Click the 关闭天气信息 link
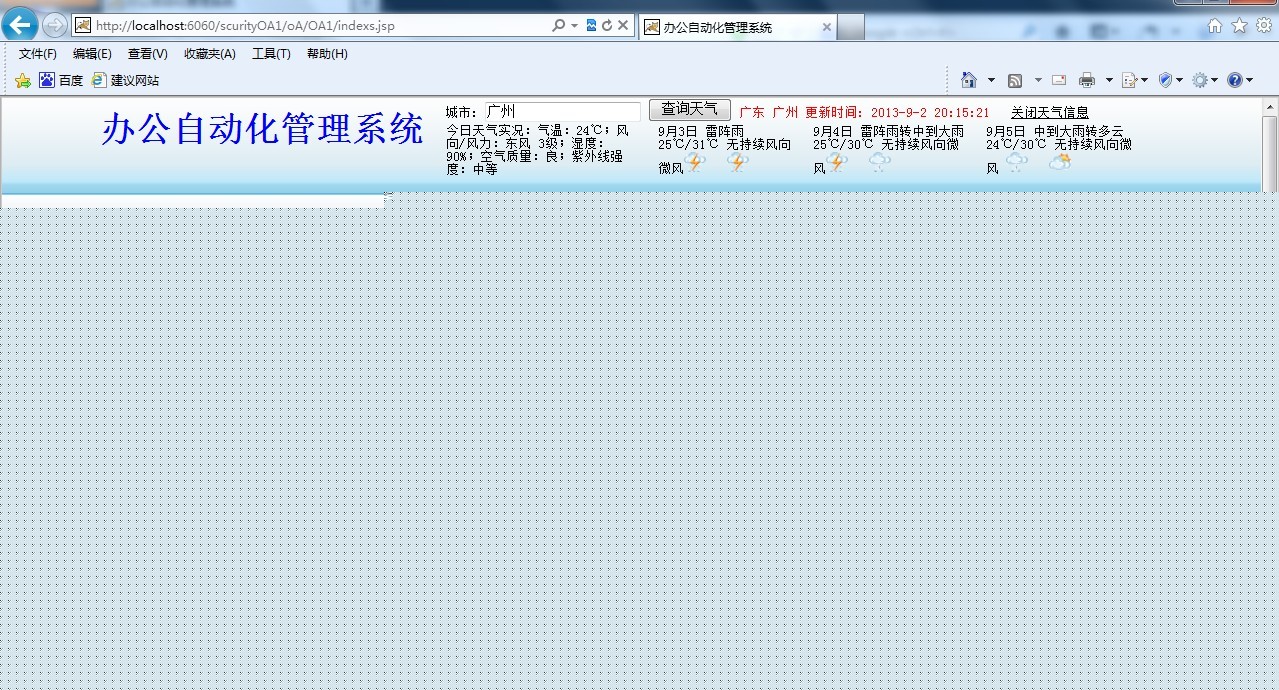 click(x=1048, y=111)
